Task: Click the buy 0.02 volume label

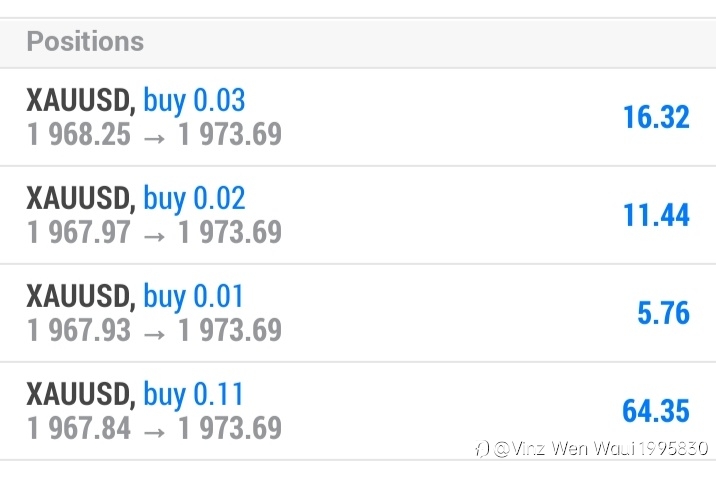Action: coord(194,198)
